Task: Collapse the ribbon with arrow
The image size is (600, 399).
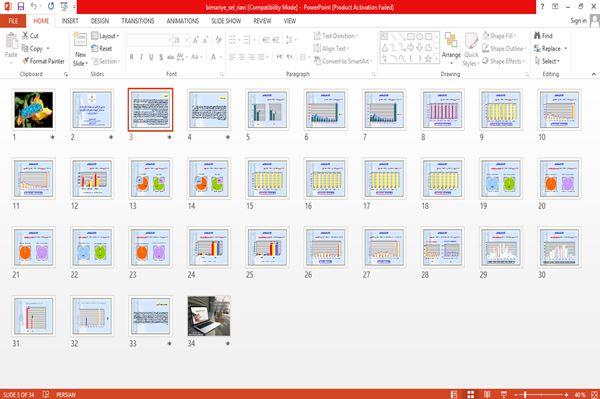Action: coord(594,74)
